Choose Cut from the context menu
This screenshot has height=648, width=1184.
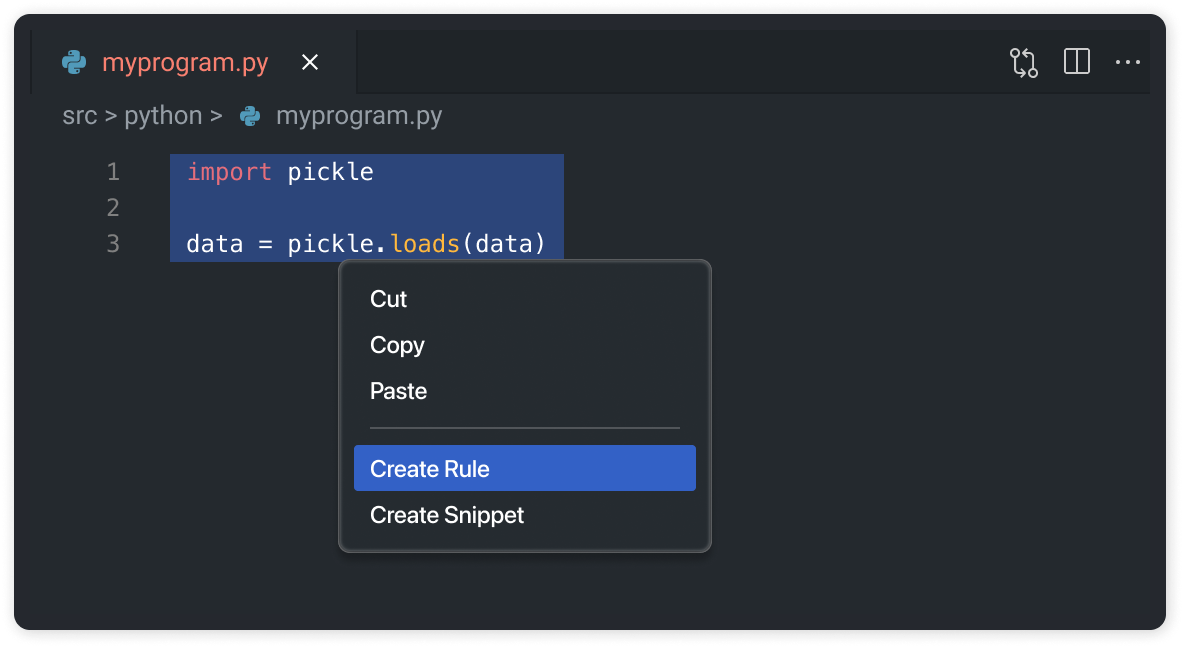388,298
